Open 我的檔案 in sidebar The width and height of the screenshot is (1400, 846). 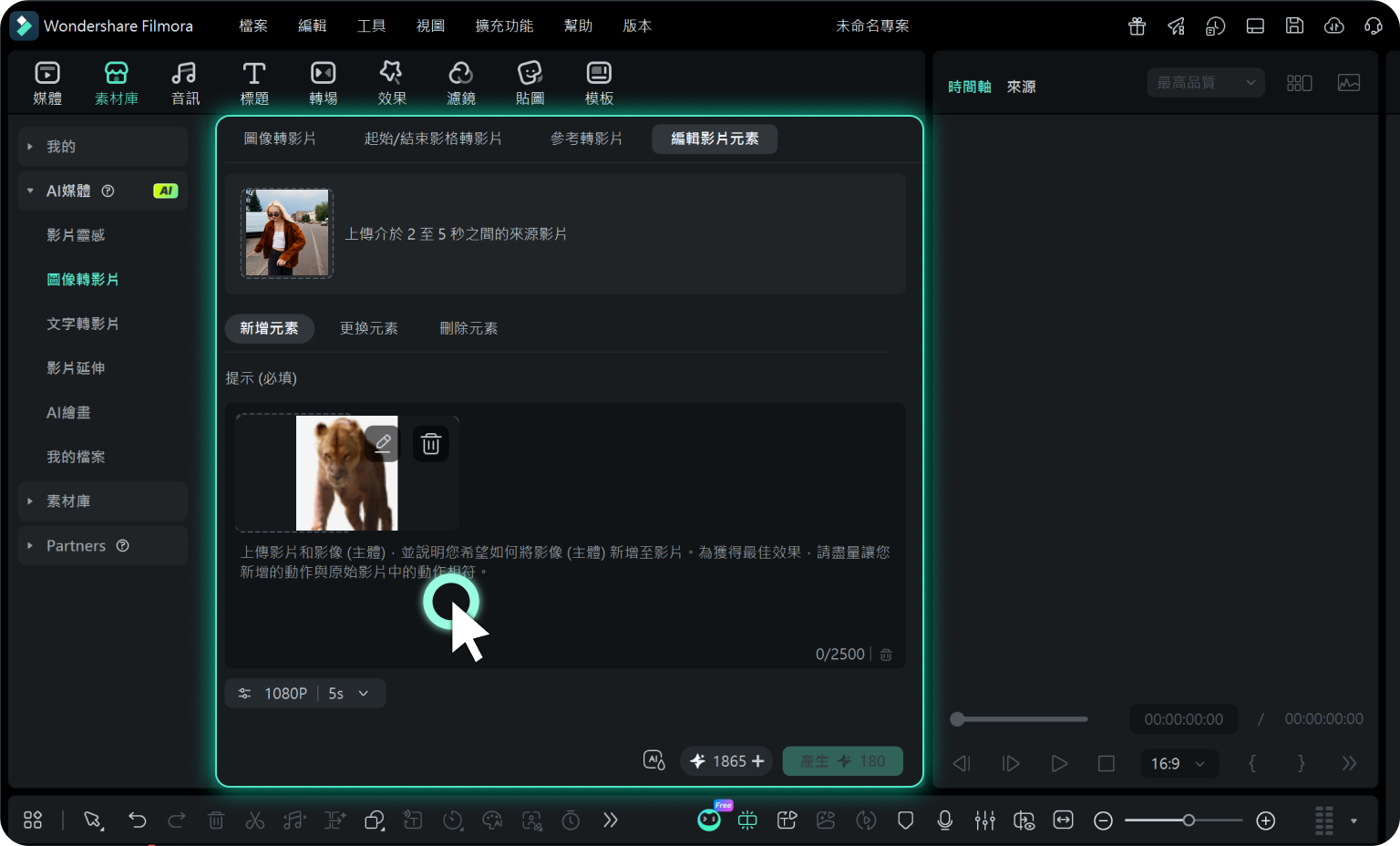point(76,457)
